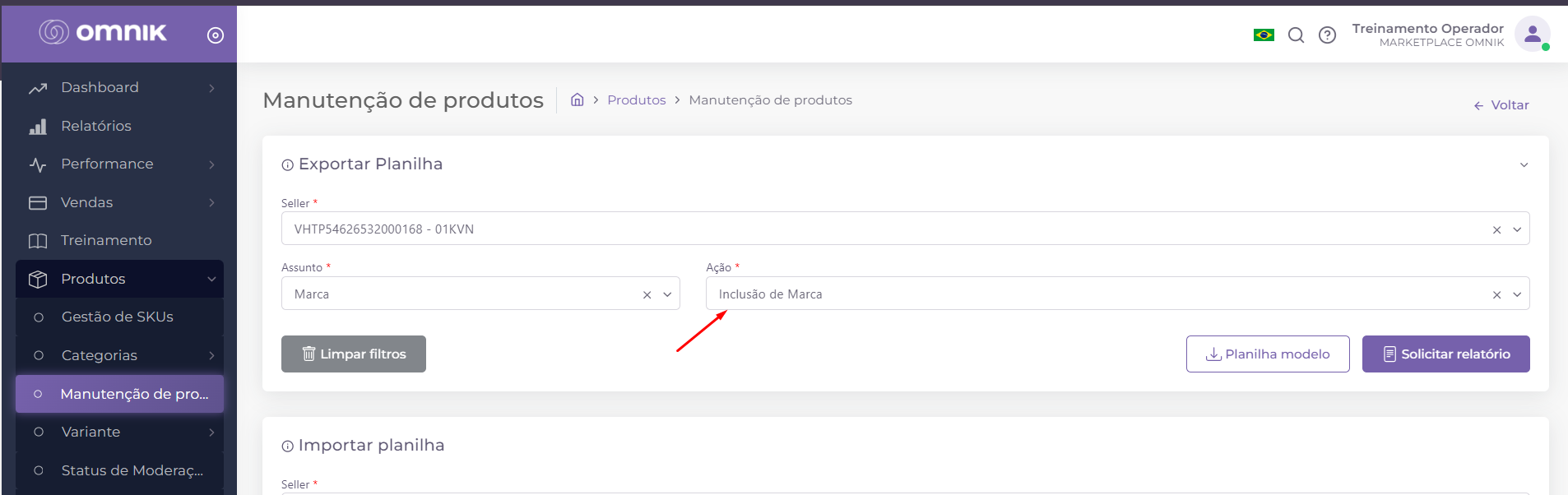Click the Seller field showing VHTP54626532000168
The height and width of the screenshot is (495, 1568).
(906, 229)
